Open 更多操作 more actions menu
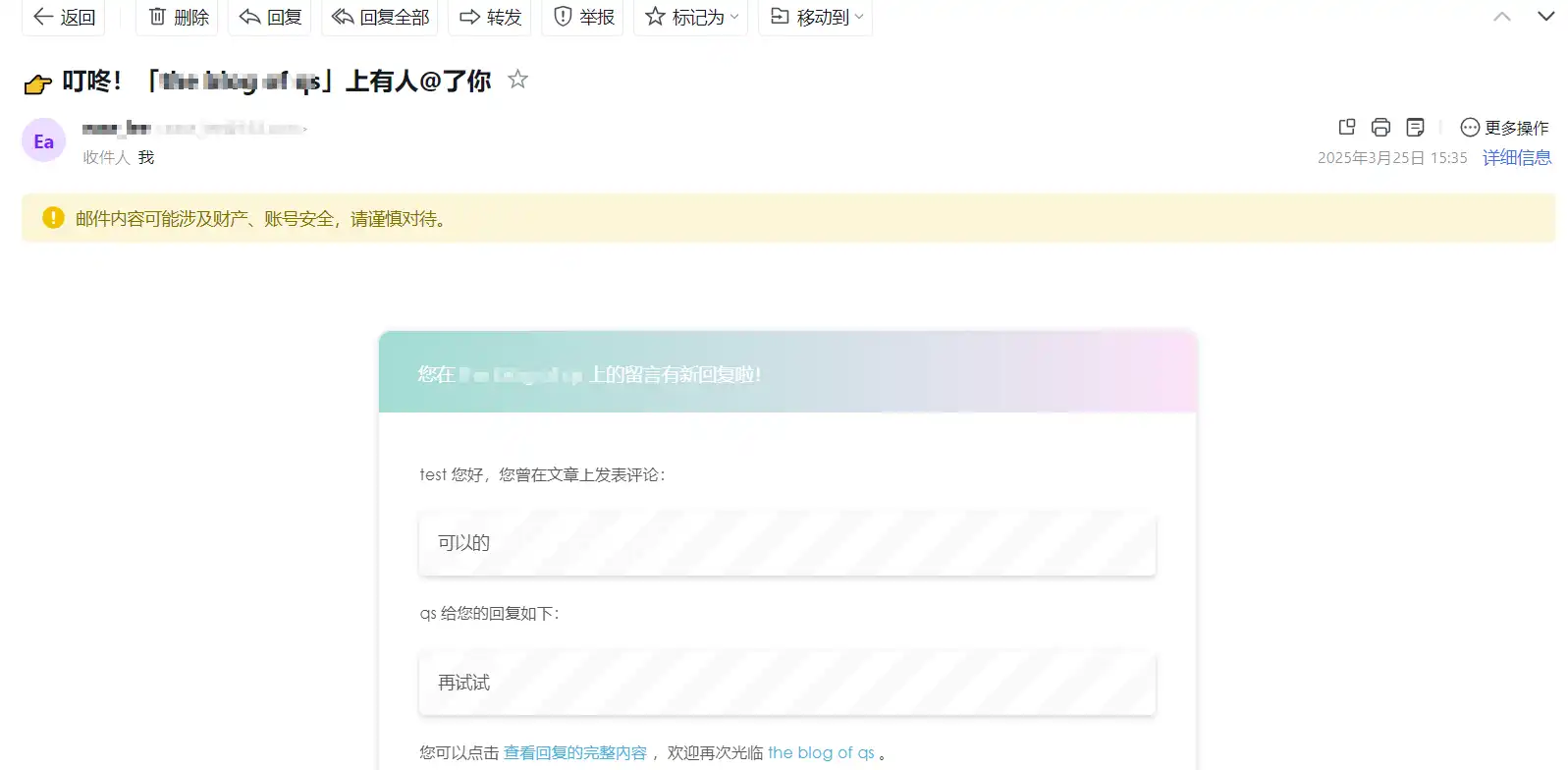The image size is (1568, 770). pos(1504,128)
